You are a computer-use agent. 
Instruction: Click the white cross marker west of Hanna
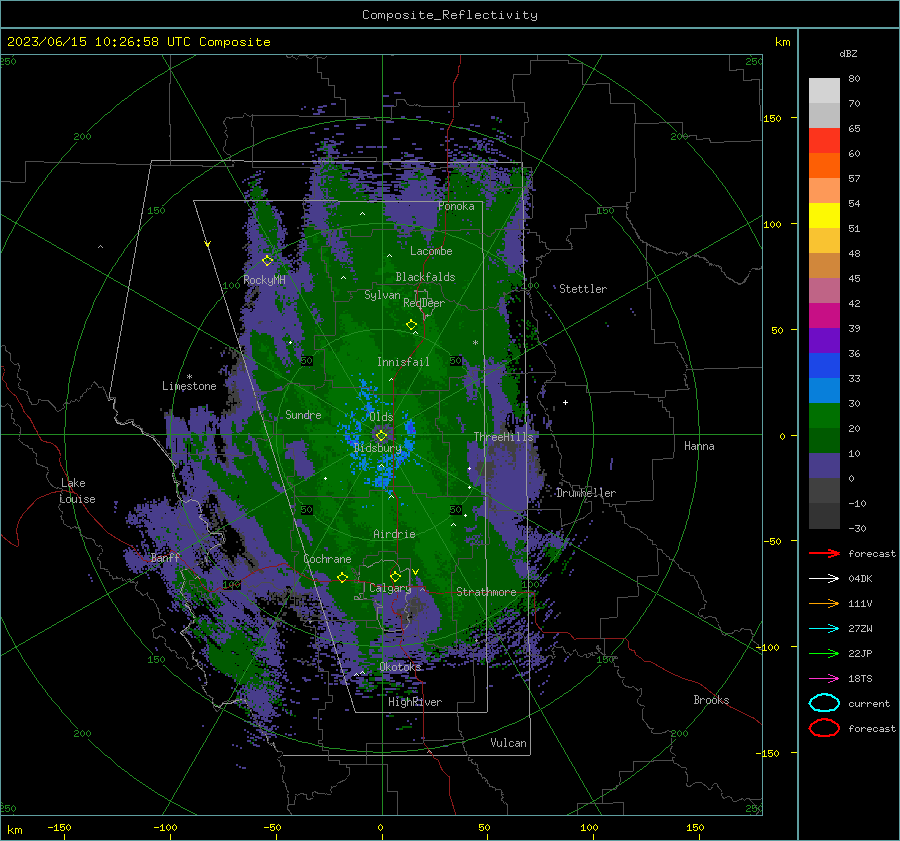565,402
